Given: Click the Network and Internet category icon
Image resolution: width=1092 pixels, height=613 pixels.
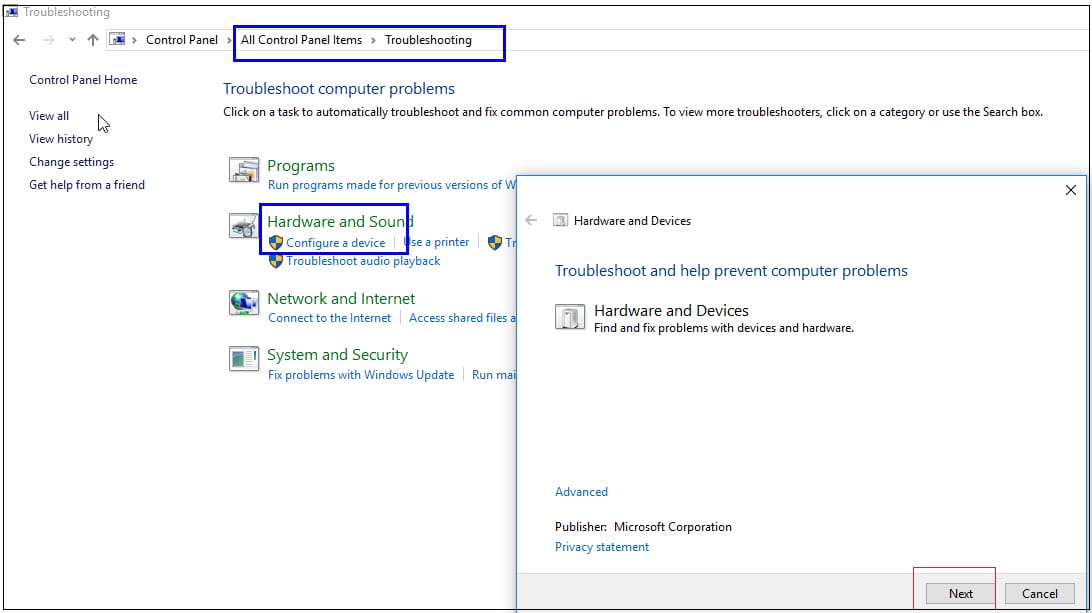Looking at the screenshot, I should pyautogui.click(x=244, y=303).
